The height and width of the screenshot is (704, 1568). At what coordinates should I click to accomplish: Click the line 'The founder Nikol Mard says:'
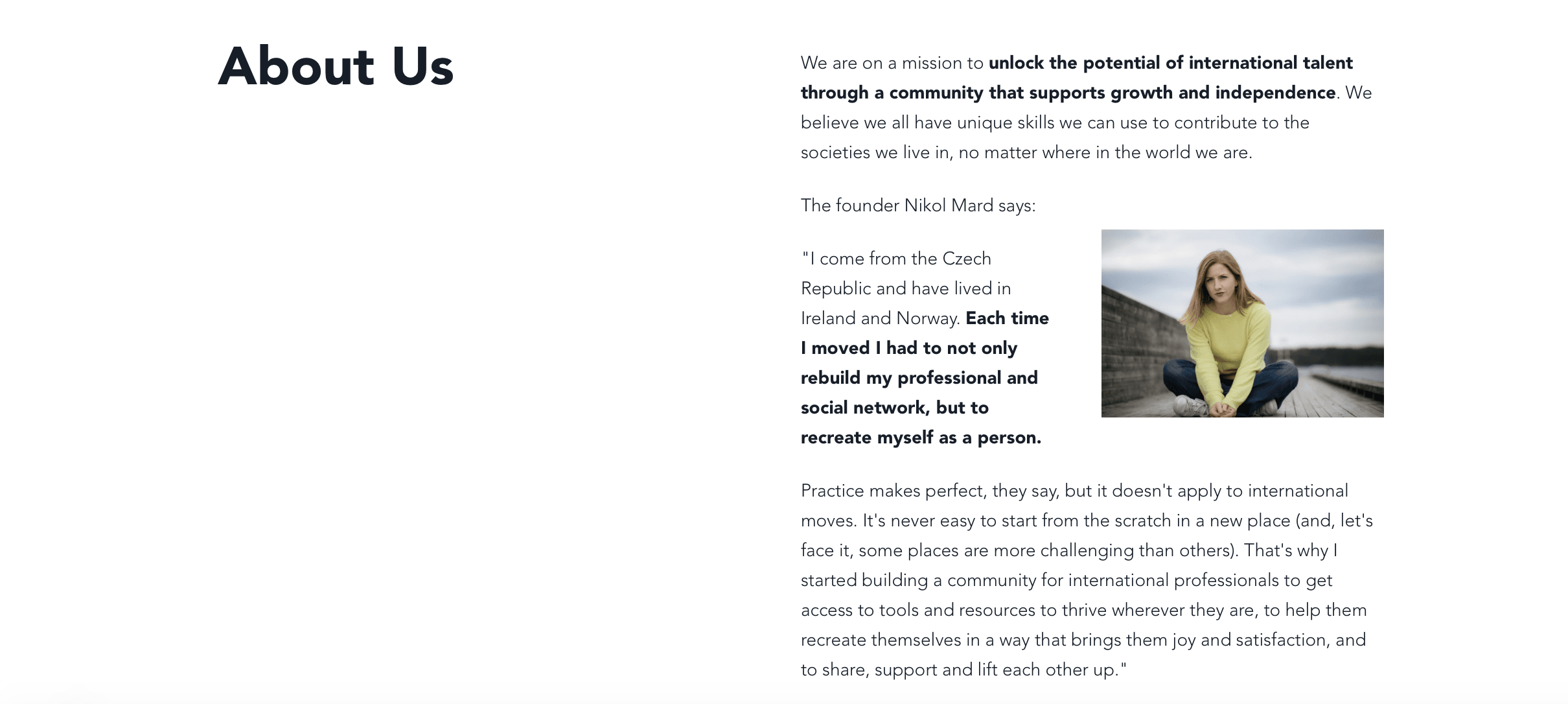[918, 205]
